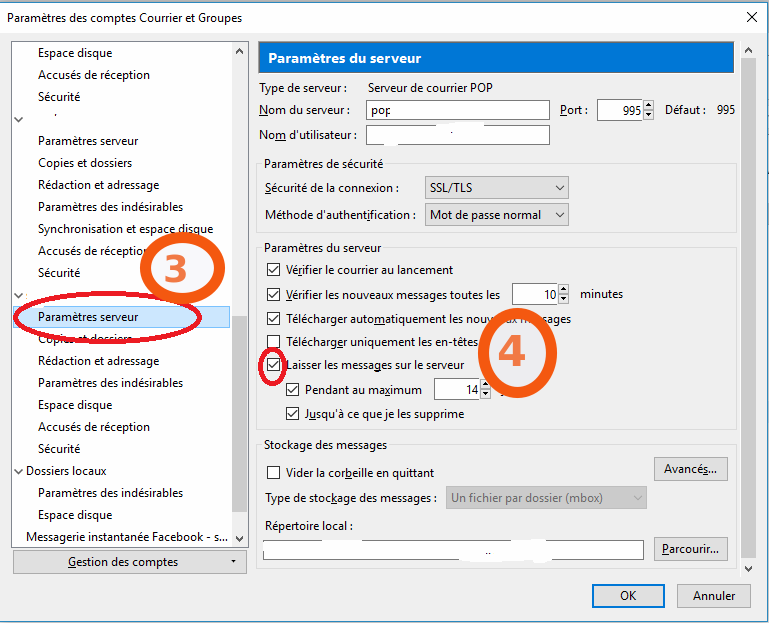Decrease check interval minutes with down arrow

[564, 299]
